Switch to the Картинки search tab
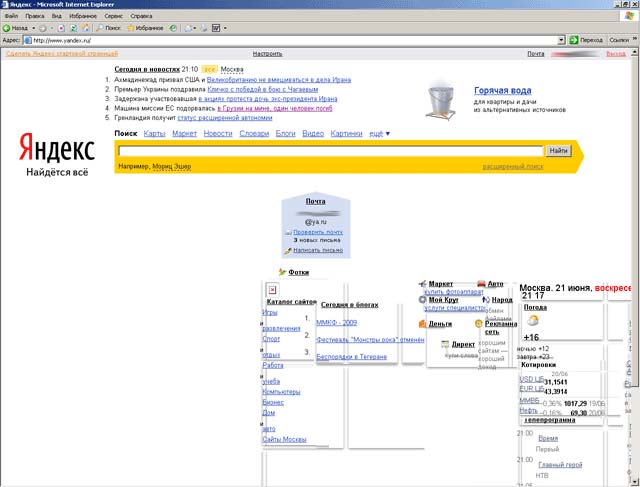 (x=347, y=133)
